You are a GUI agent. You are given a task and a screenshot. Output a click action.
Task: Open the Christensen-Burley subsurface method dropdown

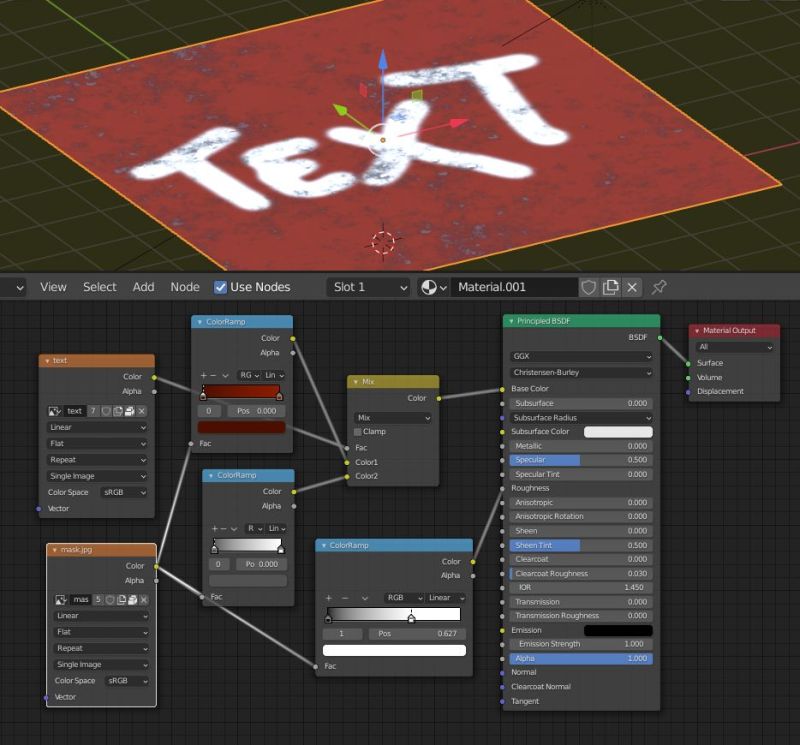[581, 372]
